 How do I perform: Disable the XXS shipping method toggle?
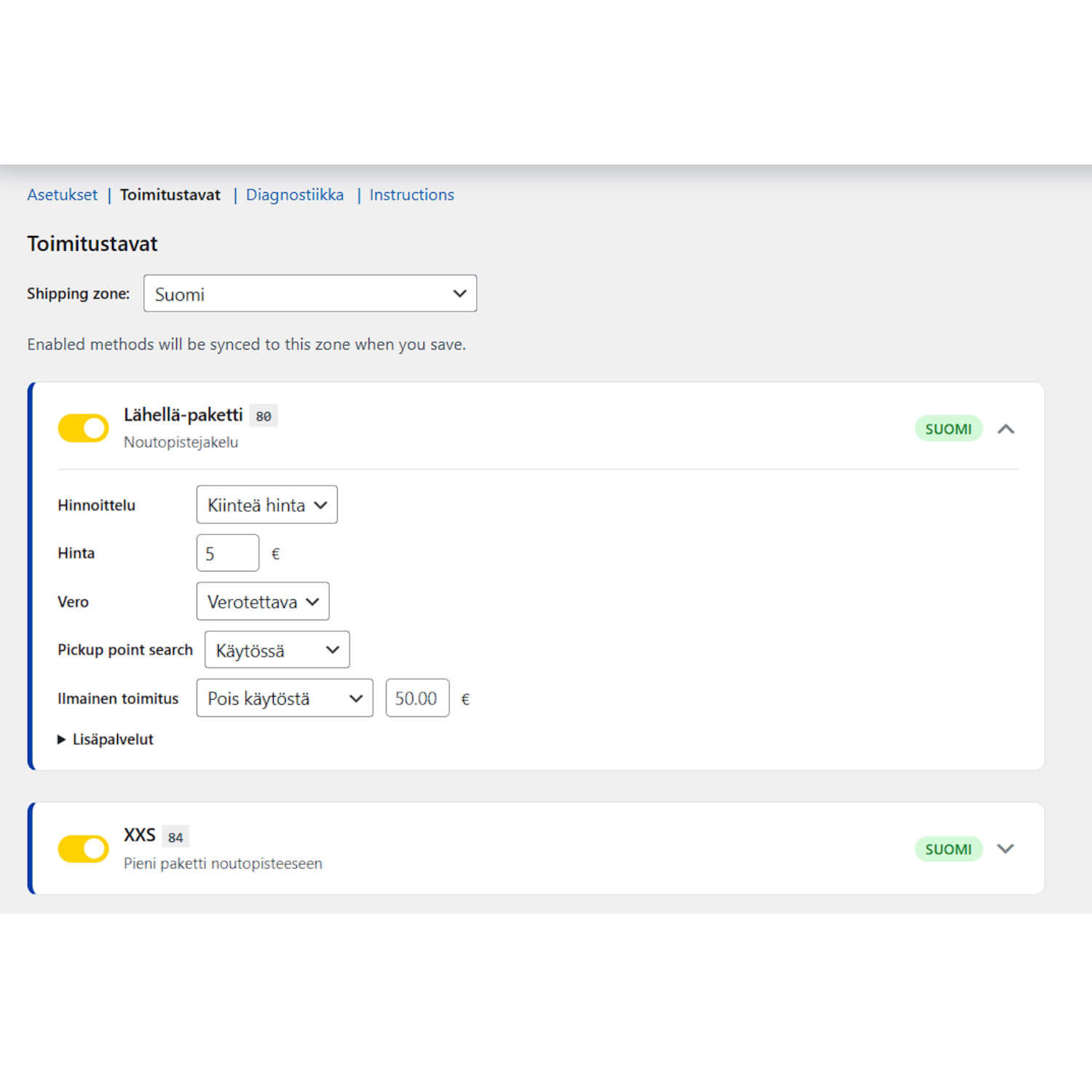point(84,849)
